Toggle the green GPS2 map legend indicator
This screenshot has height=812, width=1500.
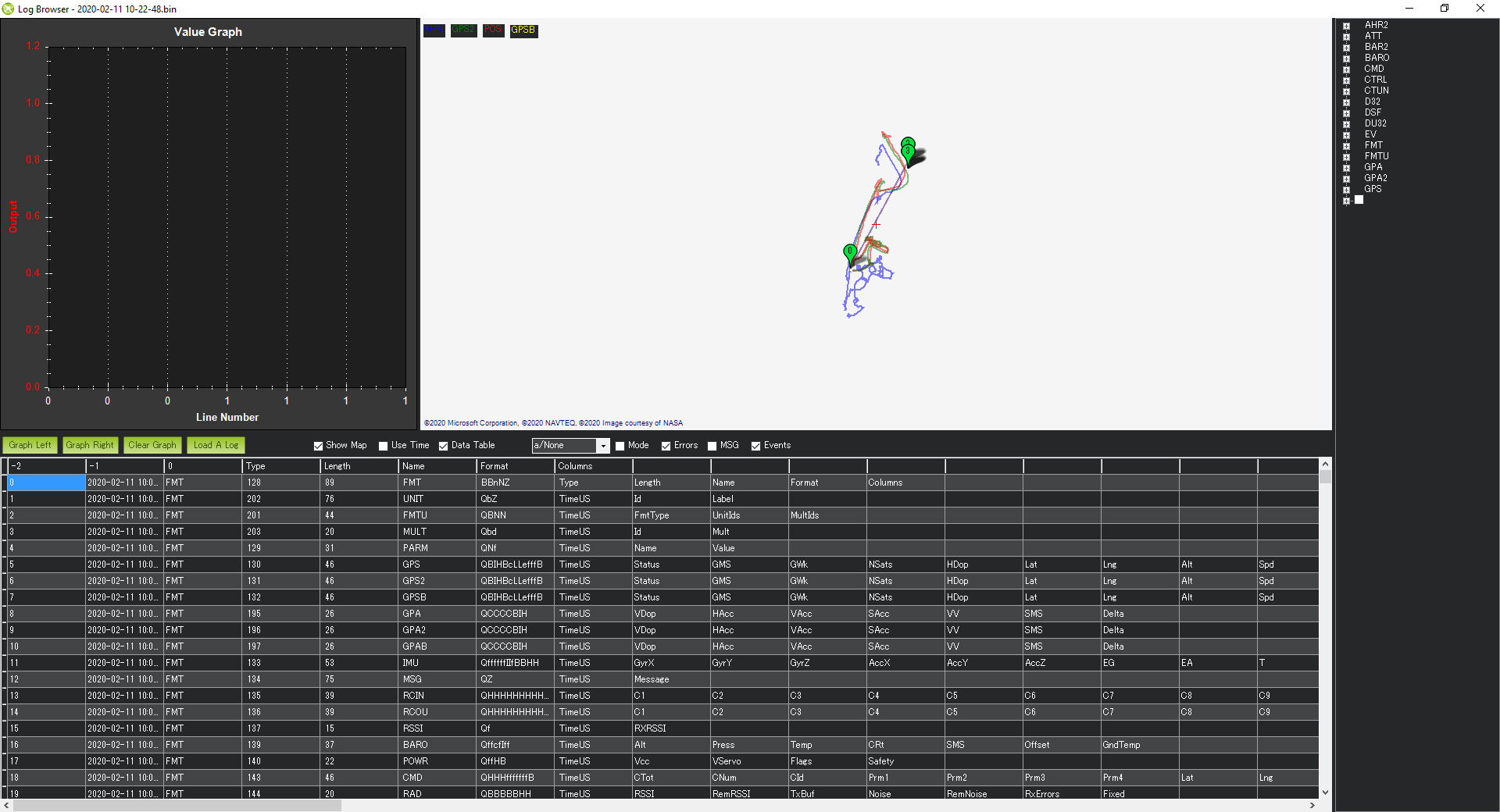pos(463,30)
